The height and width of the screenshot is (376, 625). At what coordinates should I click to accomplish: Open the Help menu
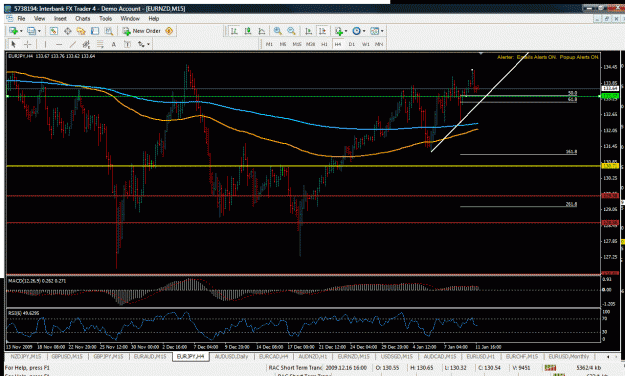[x=153, y=18]
